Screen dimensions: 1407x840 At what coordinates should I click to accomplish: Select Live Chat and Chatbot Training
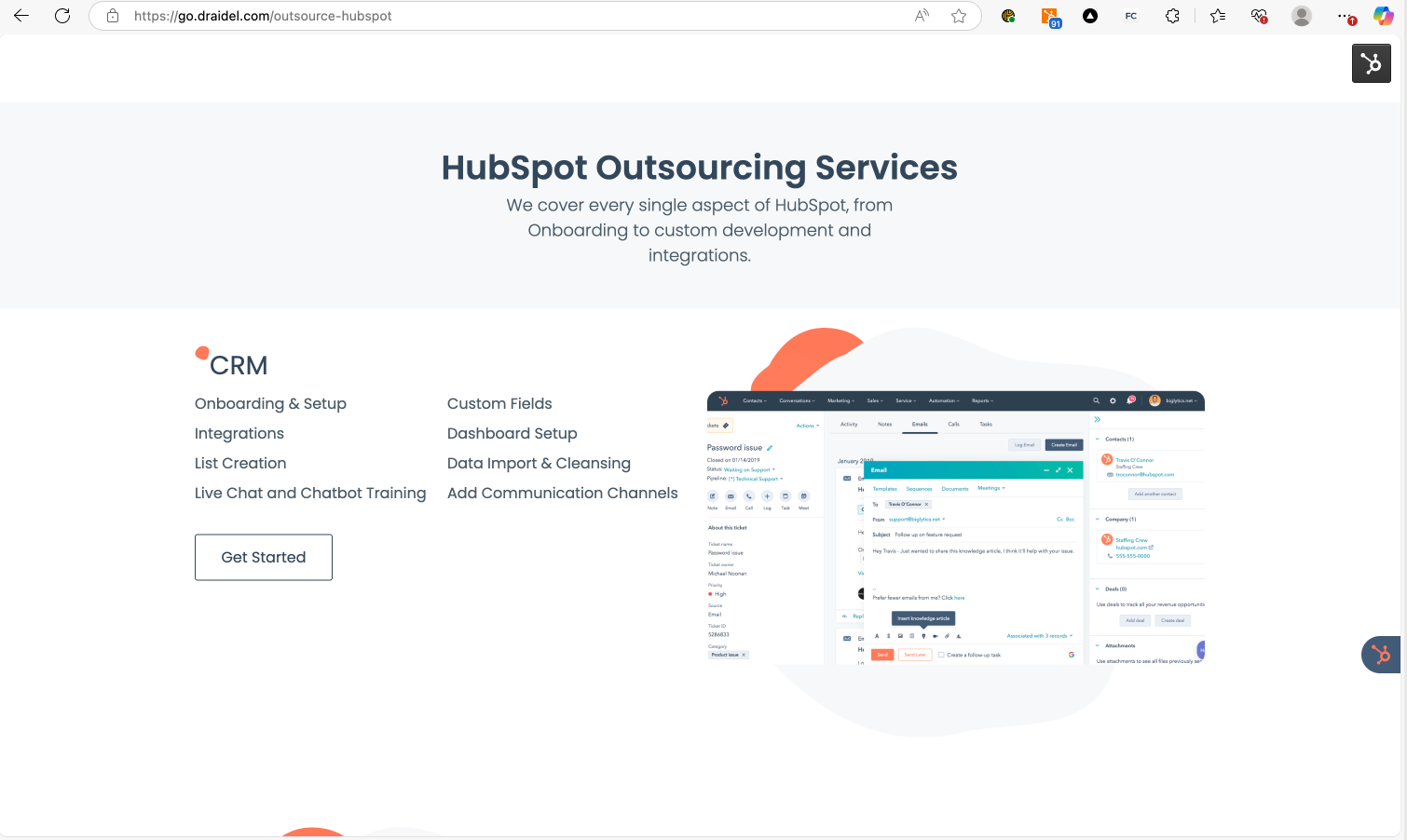[310, 493]
